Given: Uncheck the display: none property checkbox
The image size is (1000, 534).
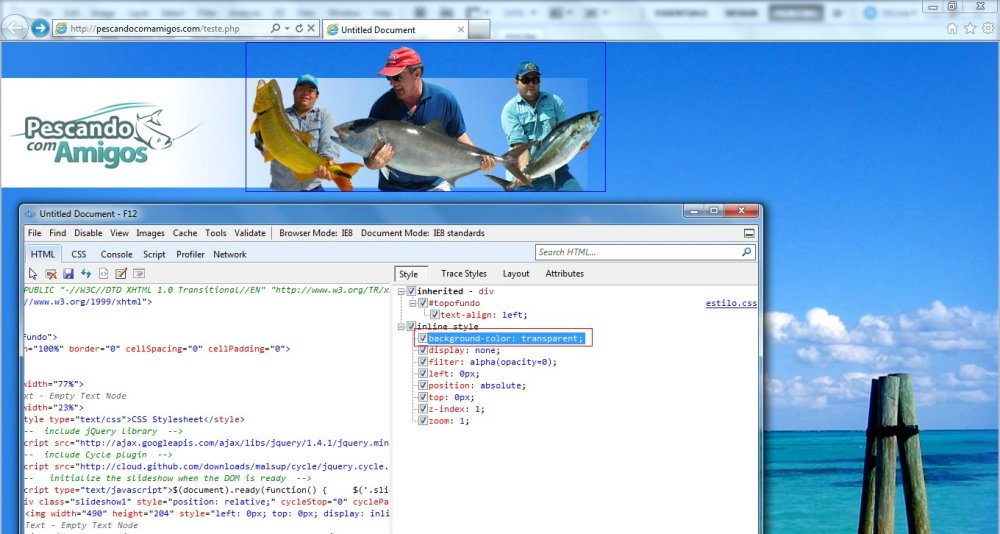Looking at the screenshot, I should pos(422,350).
